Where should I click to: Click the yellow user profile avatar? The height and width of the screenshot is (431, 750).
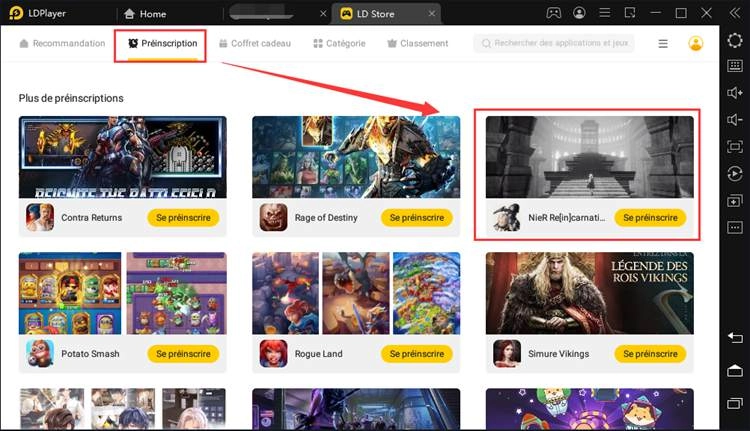coord(696,44)
